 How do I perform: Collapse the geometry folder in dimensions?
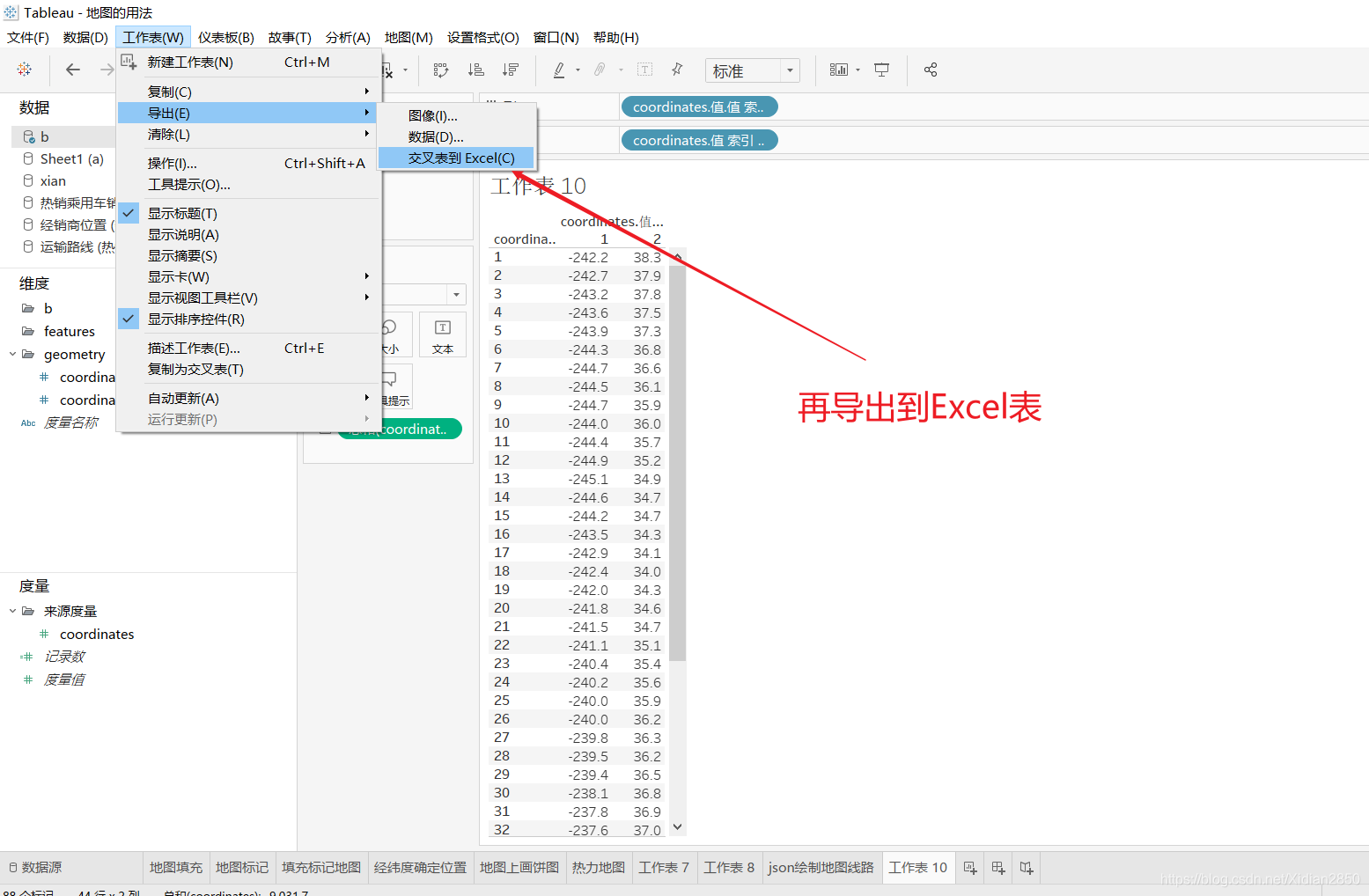click(x=12, y=354)
